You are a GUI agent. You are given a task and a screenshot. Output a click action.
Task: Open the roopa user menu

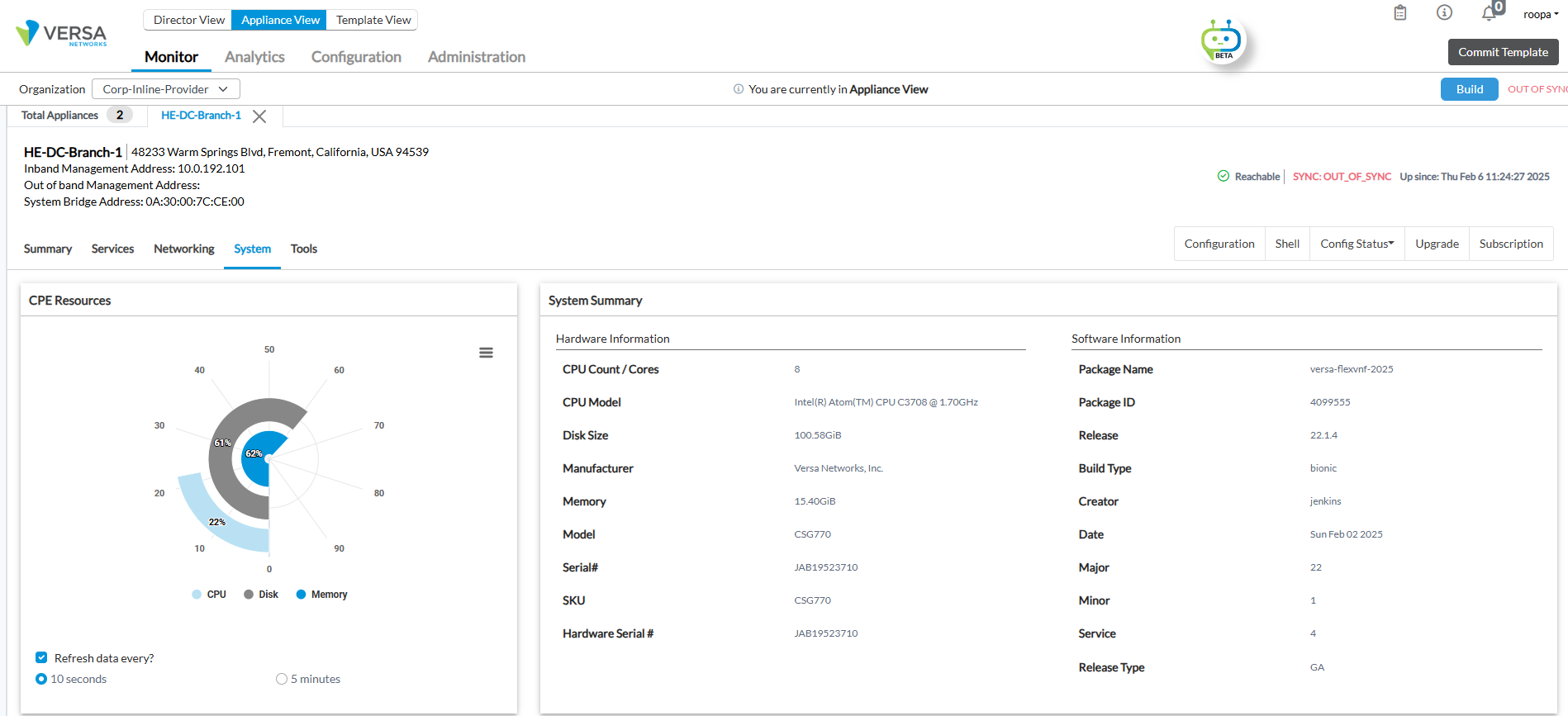click(1541, 14)
